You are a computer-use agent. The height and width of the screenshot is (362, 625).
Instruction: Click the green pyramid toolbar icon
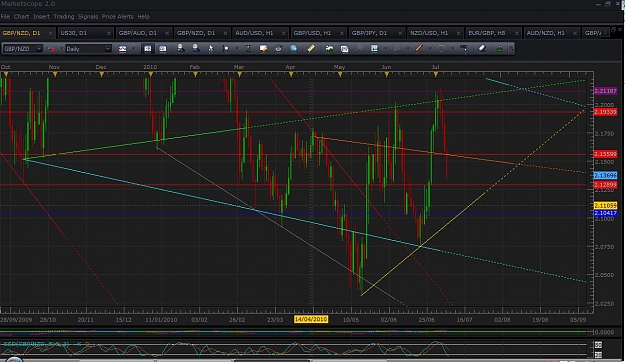tap(499, 48)
